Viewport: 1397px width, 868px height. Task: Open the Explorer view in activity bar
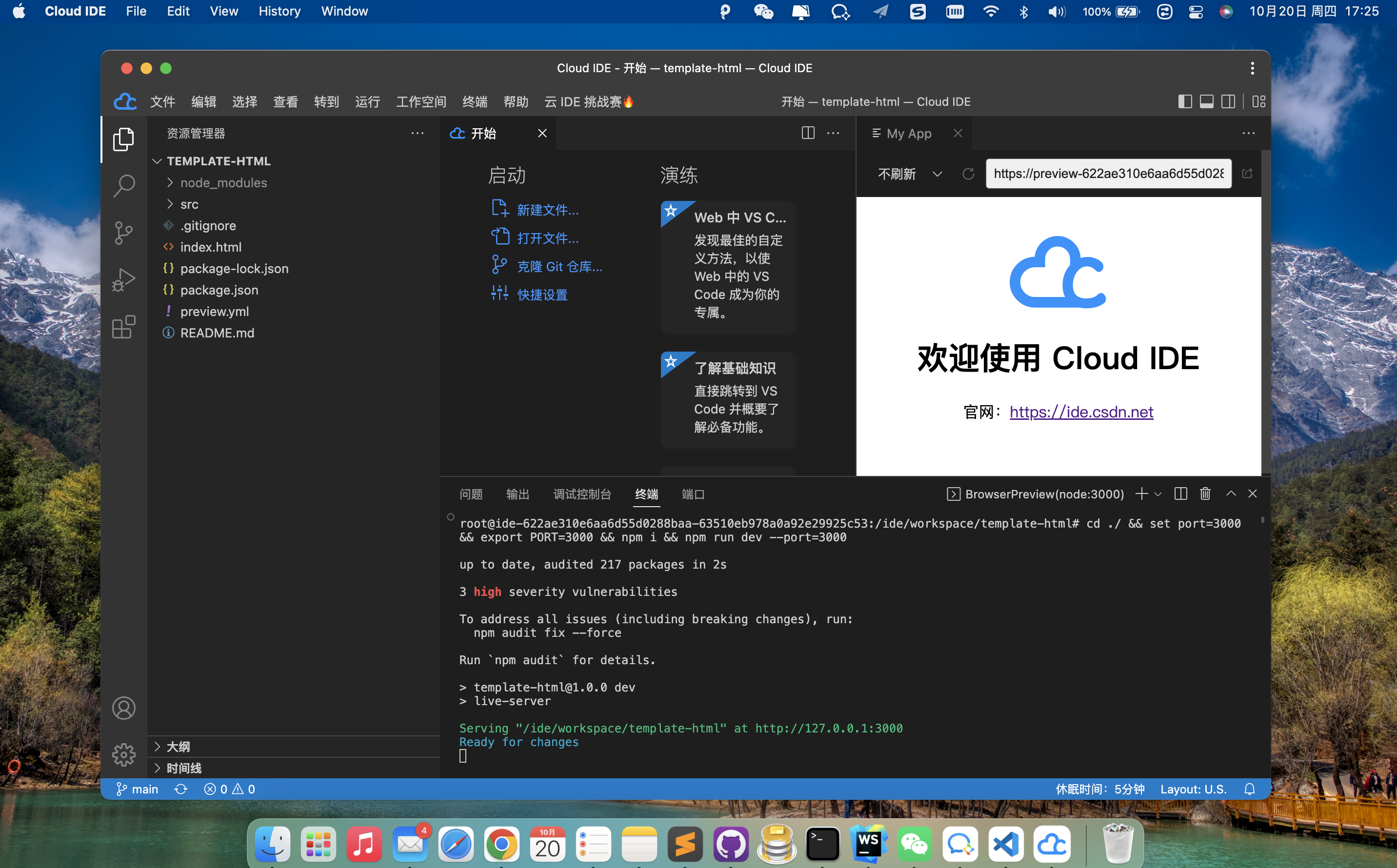[x=123, y=139]
